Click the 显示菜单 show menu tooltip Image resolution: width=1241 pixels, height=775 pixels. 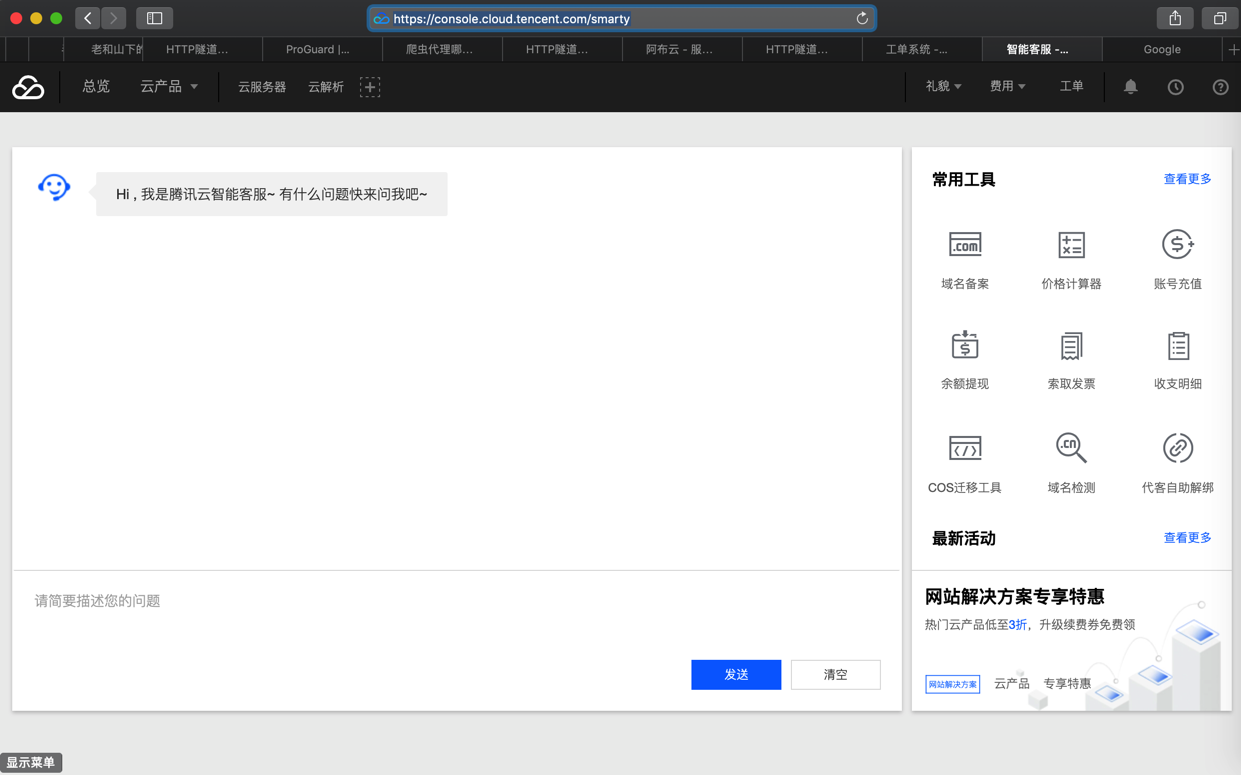(x=31, y=763)
